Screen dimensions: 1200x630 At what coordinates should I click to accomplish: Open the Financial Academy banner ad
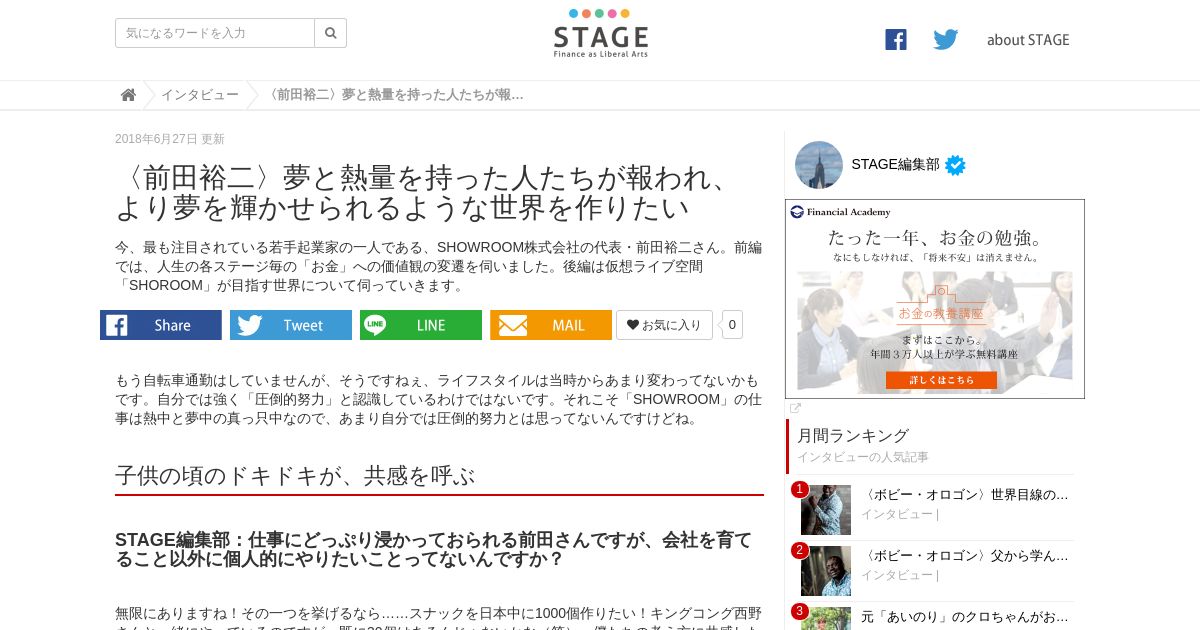click(935, 299)
